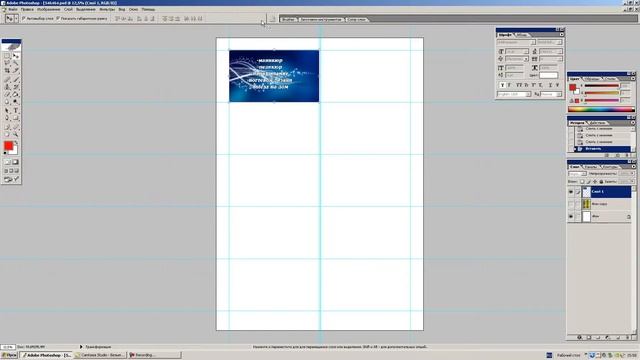Click the color spectrum ramp in Color panel

click(x=601, y=109)
